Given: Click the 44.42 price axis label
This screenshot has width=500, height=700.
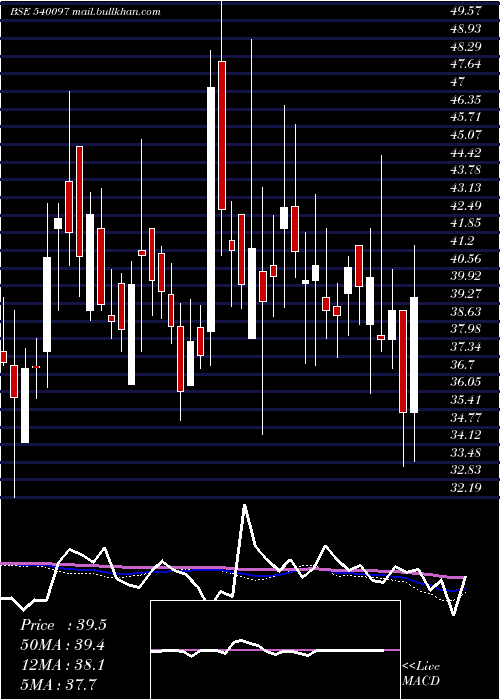Looking at the screenshot, I should [x=465, y=153].
